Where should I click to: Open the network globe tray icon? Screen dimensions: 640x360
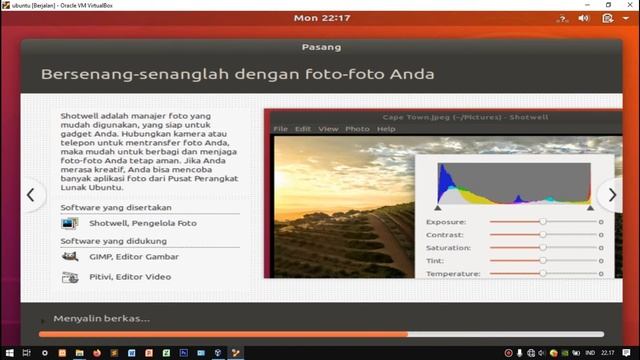pos(531,353)
